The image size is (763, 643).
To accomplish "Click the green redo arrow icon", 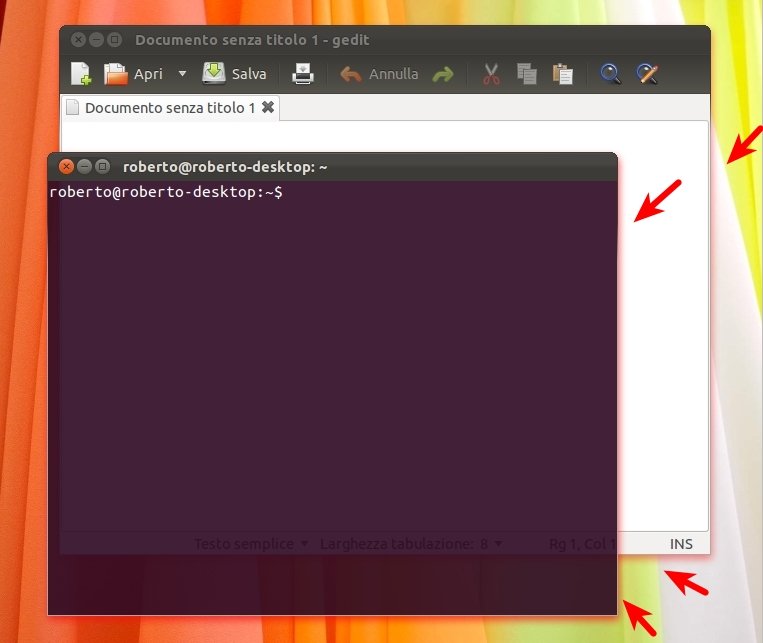I will [442, 74].
